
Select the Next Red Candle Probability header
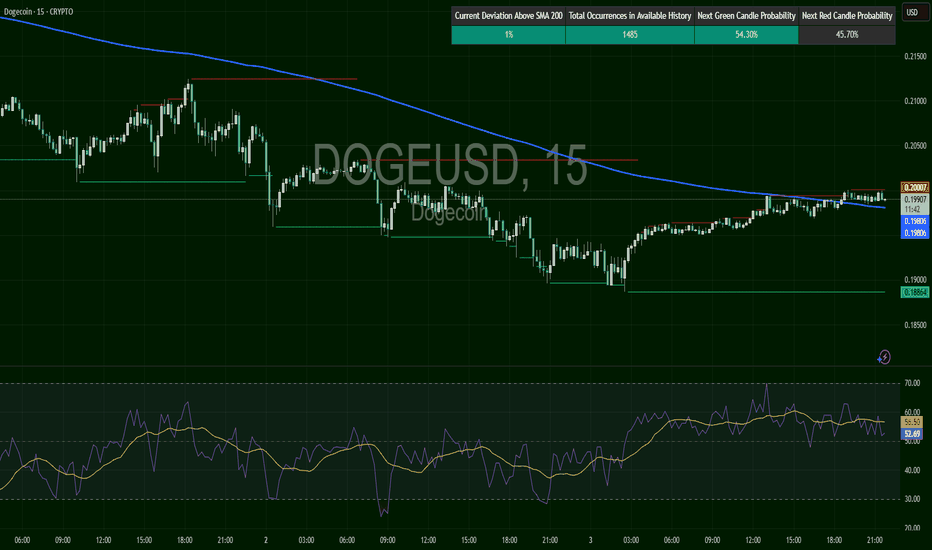click(x=847, y=16)
